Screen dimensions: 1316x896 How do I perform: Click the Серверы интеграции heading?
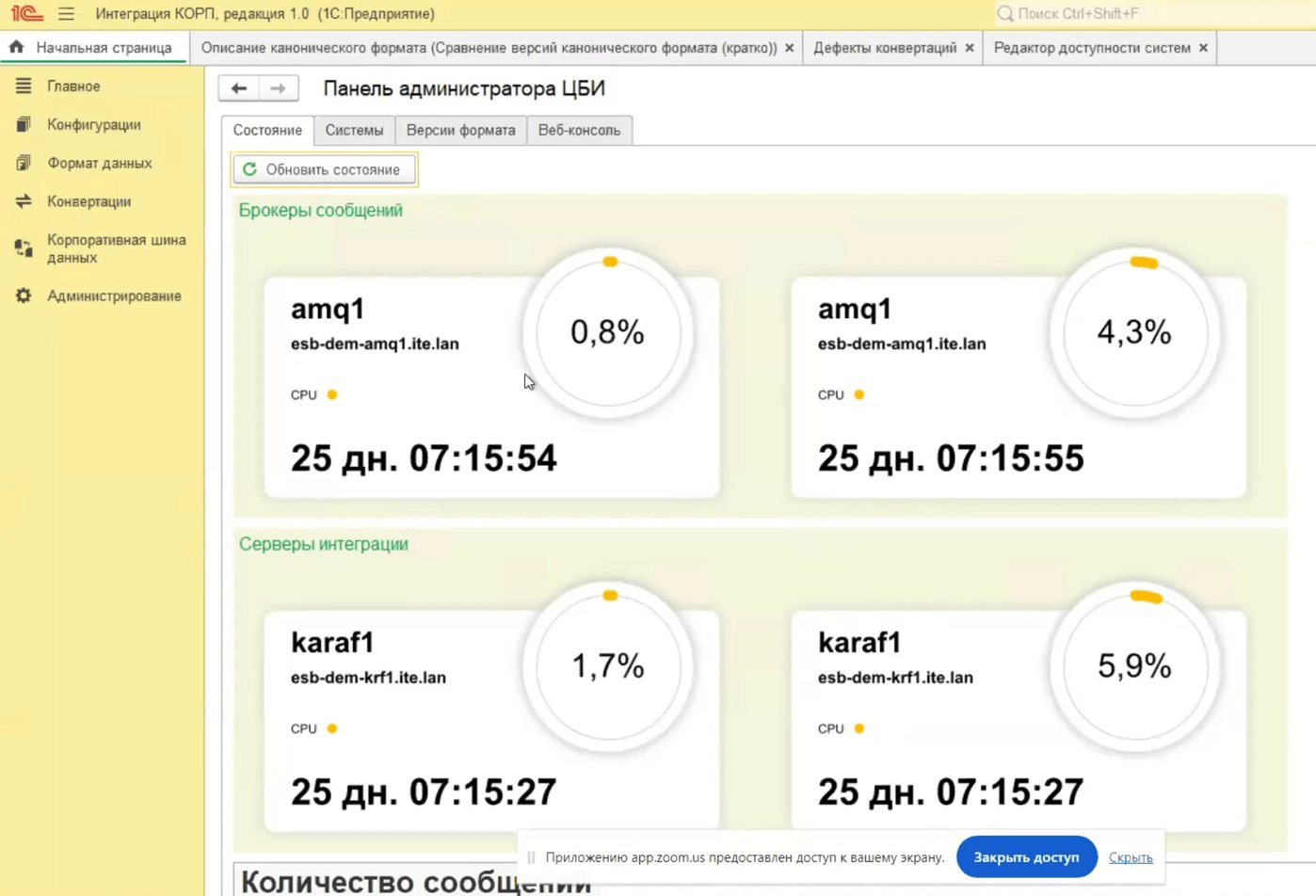coord(324,544)
